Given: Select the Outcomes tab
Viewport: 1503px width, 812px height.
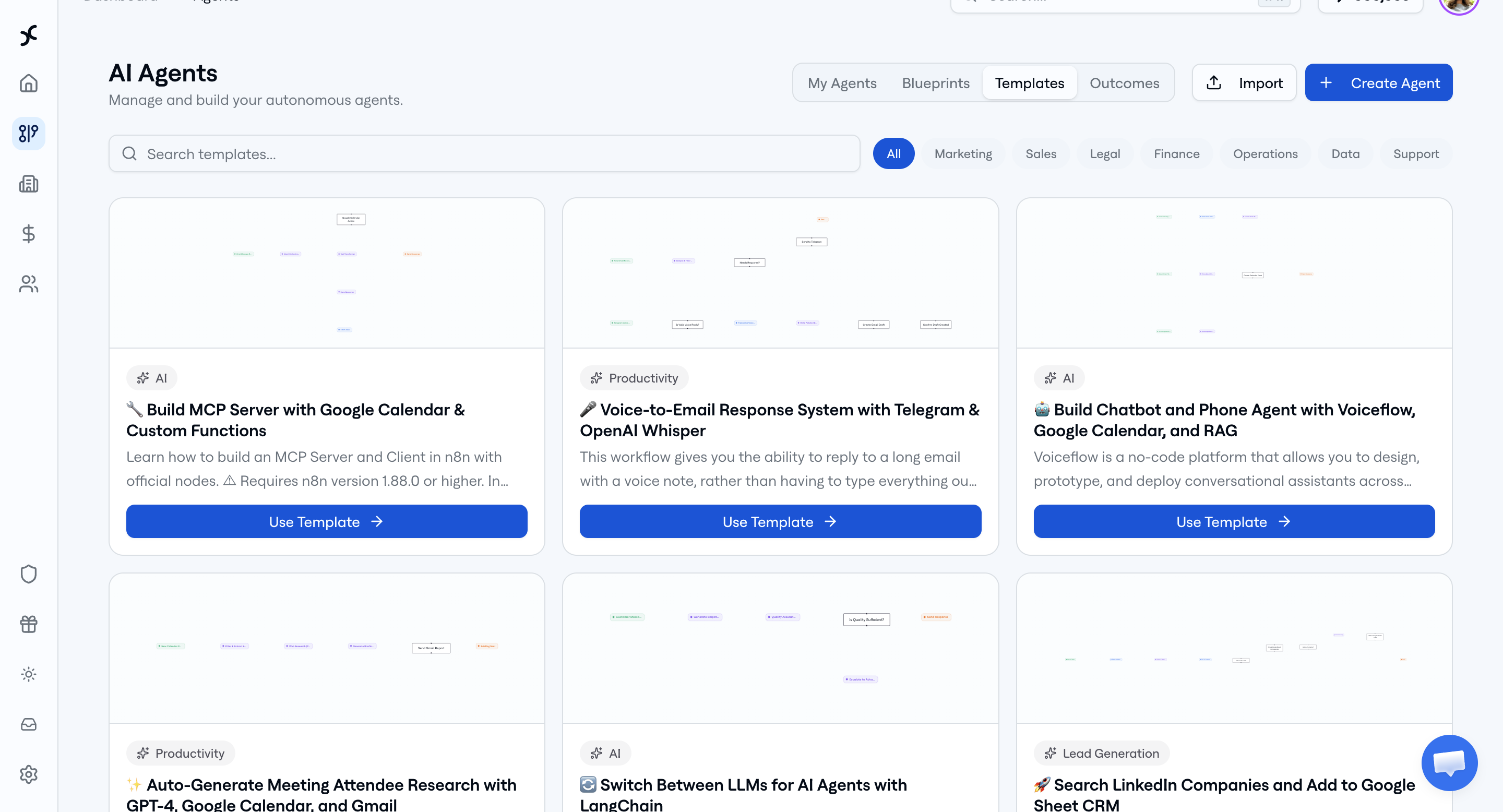Looking at the screenshot, I should click(x=1124, y=83).
